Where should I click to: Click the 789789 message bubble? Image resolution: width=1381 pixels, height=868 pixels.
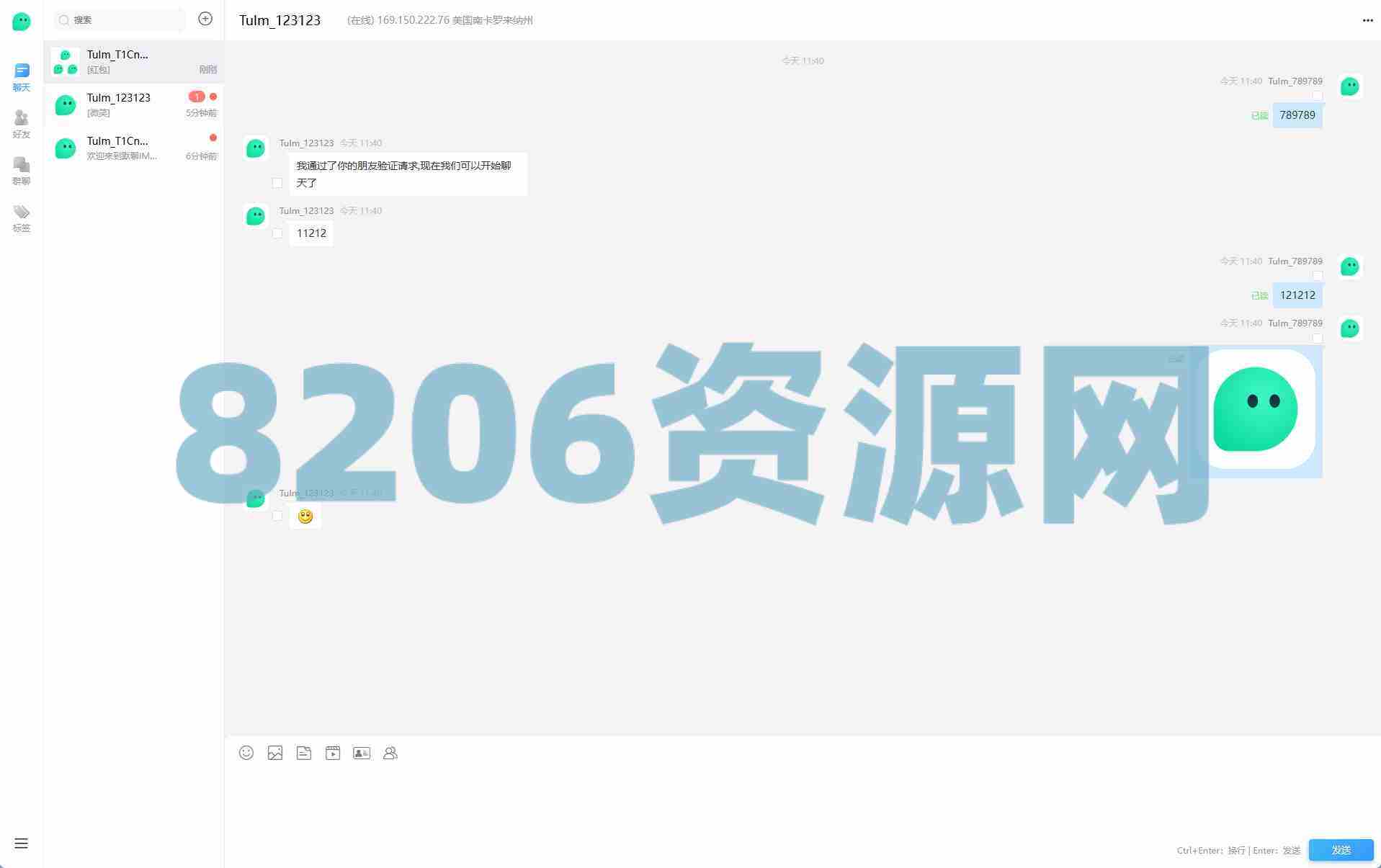point(1297,115)
